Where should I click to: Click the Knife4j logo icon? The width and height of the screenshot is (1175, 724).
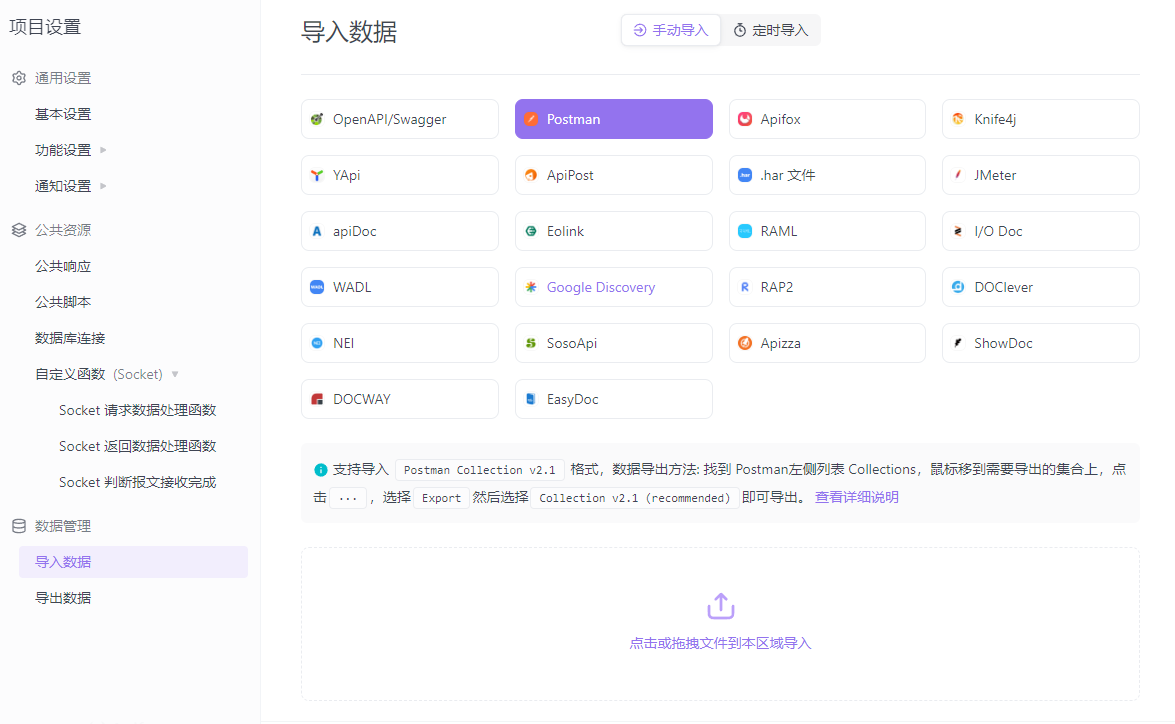tap(958, 119)
